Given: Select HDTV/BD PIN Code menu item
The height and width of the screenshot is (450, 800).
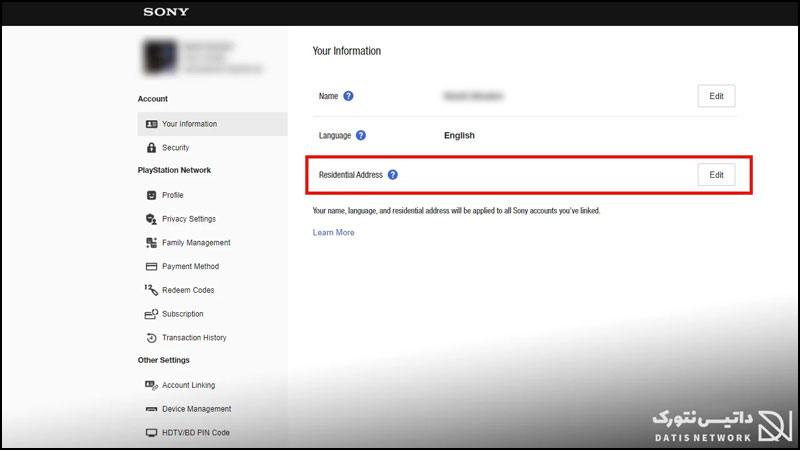Looking at the screenshot, I should [195, 433].
